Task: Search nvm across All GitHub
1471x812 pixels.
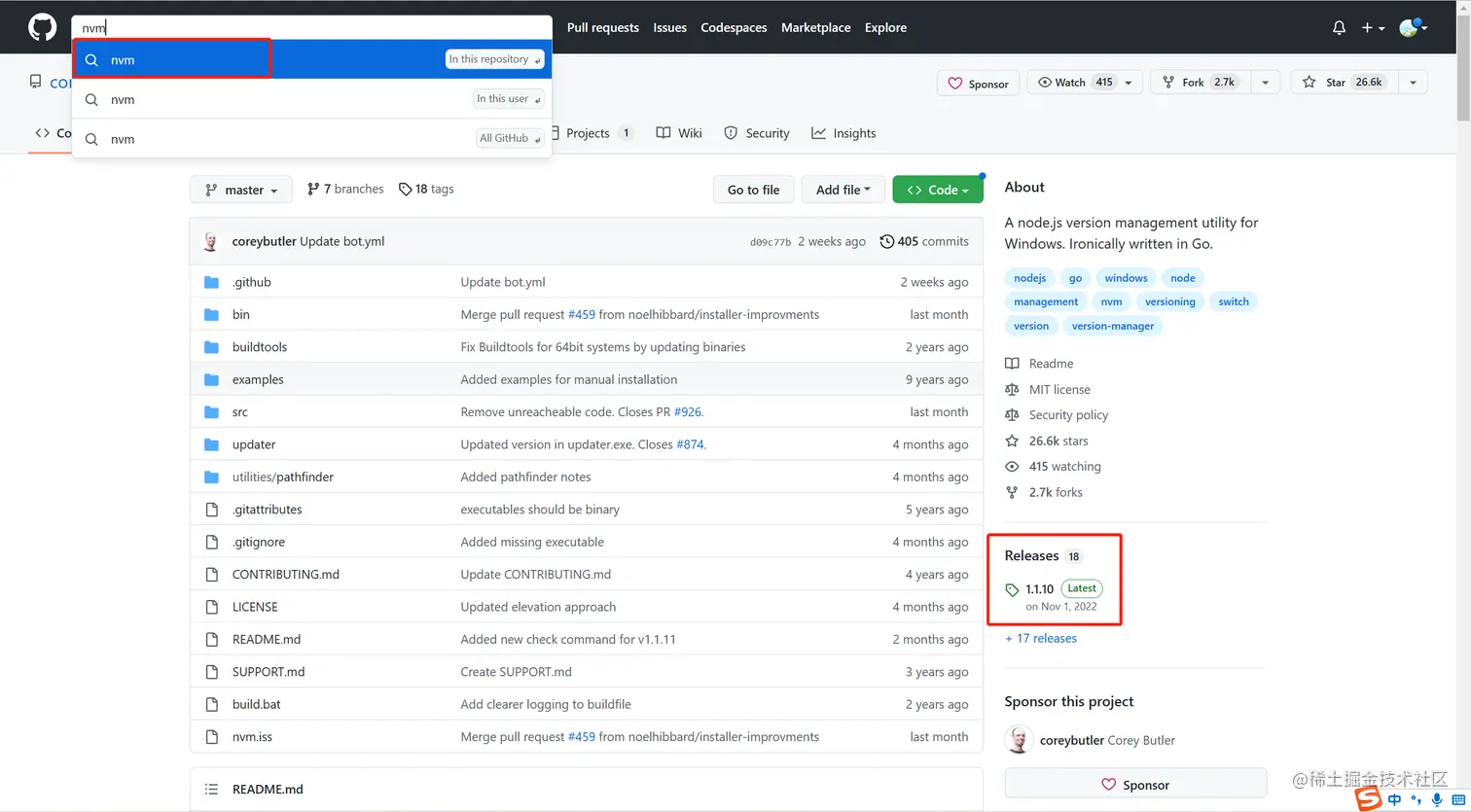Action: coord(312,139)
